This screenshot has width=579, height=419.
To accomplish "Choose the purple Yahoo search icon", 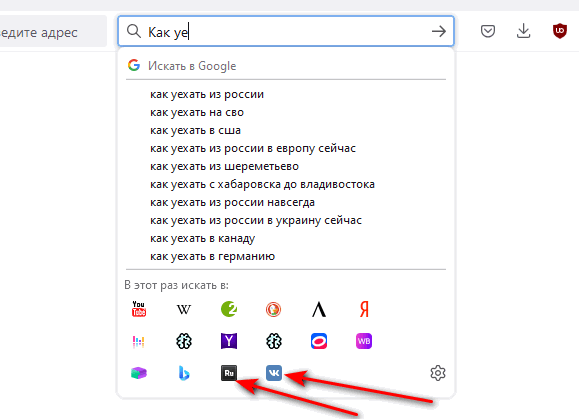I will (x=229, y=341).
